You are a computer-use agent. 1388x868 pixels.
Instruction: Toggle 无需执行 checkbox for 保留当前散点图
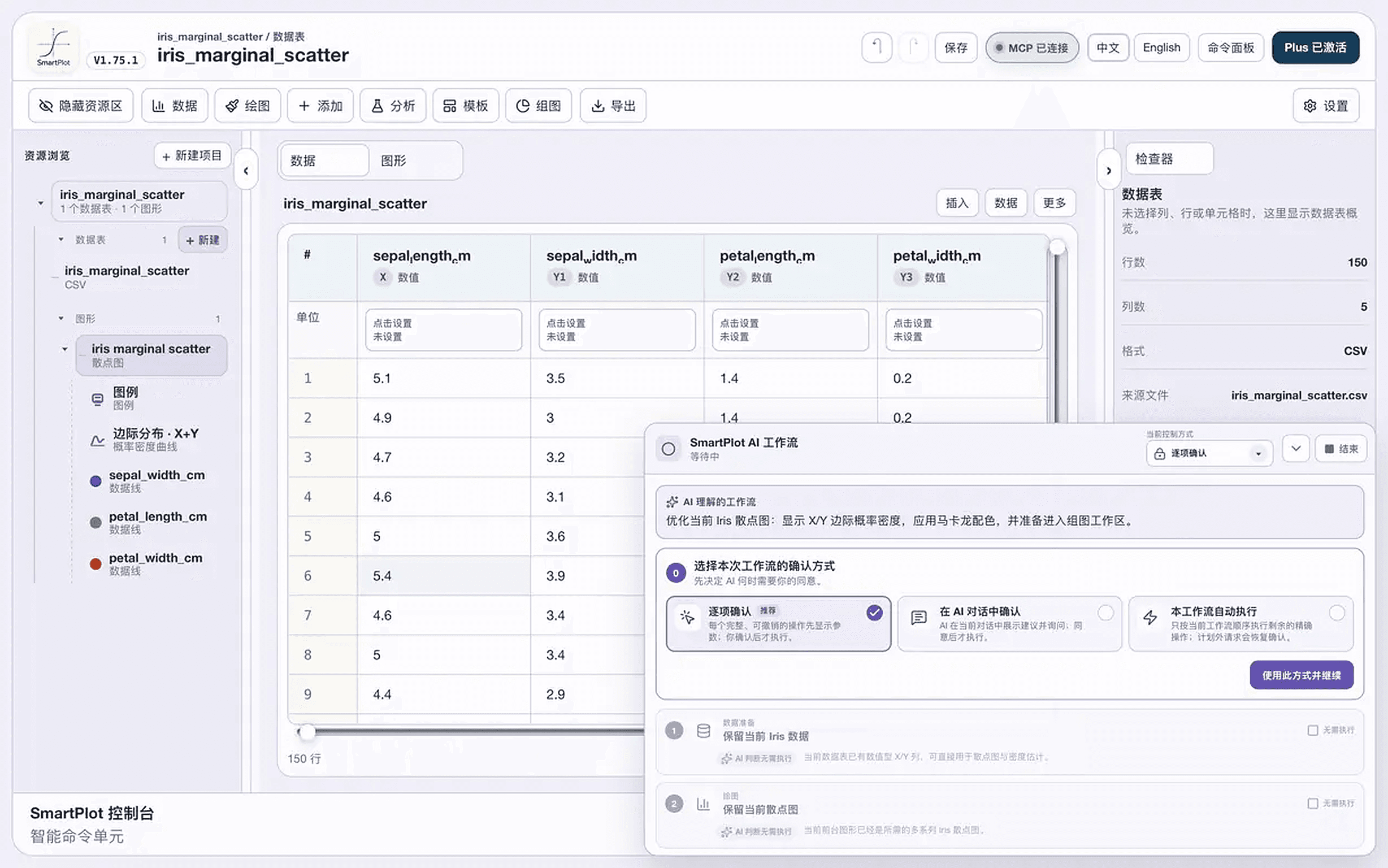1313,803
